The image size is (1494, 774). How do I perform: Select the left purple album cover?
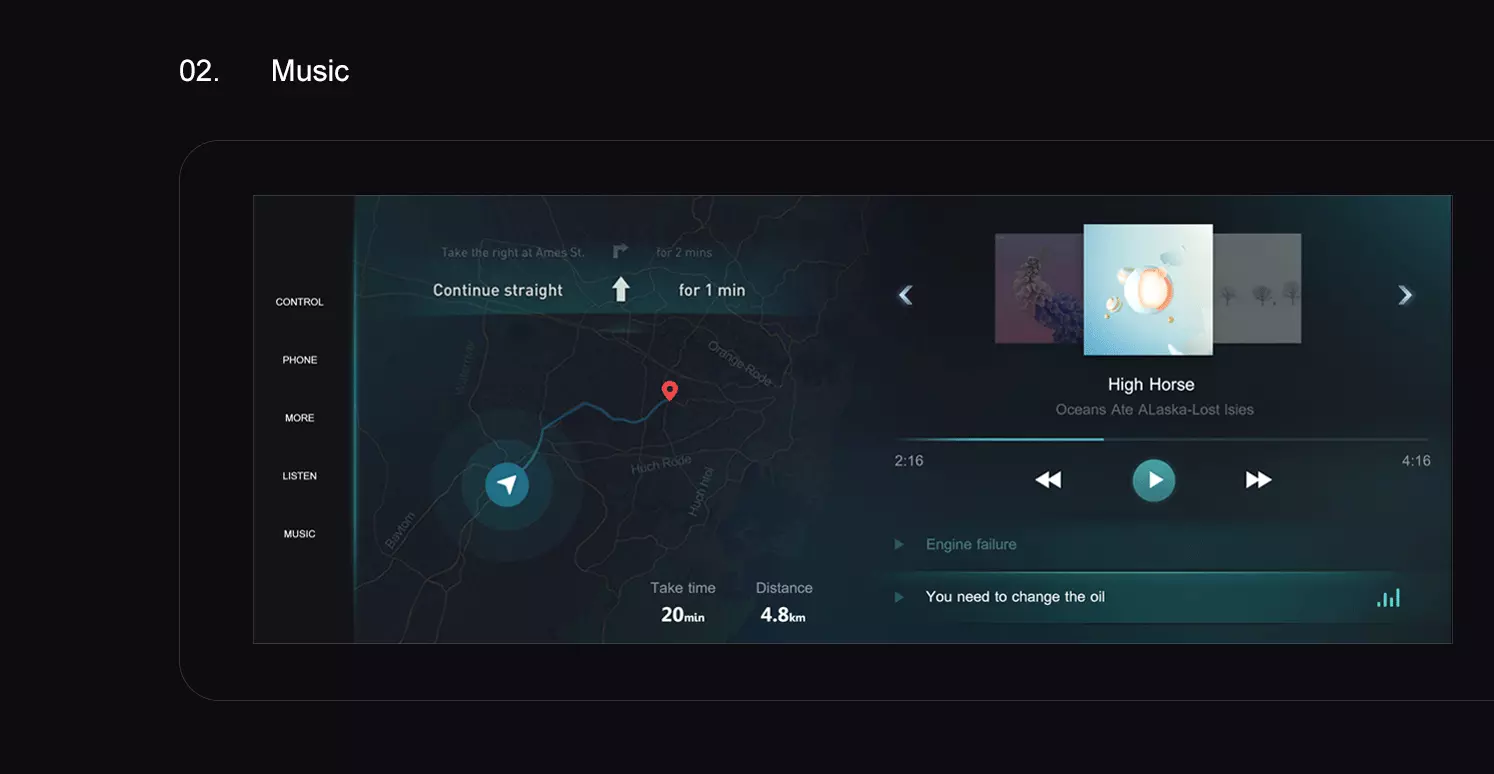click(1039, 288)
